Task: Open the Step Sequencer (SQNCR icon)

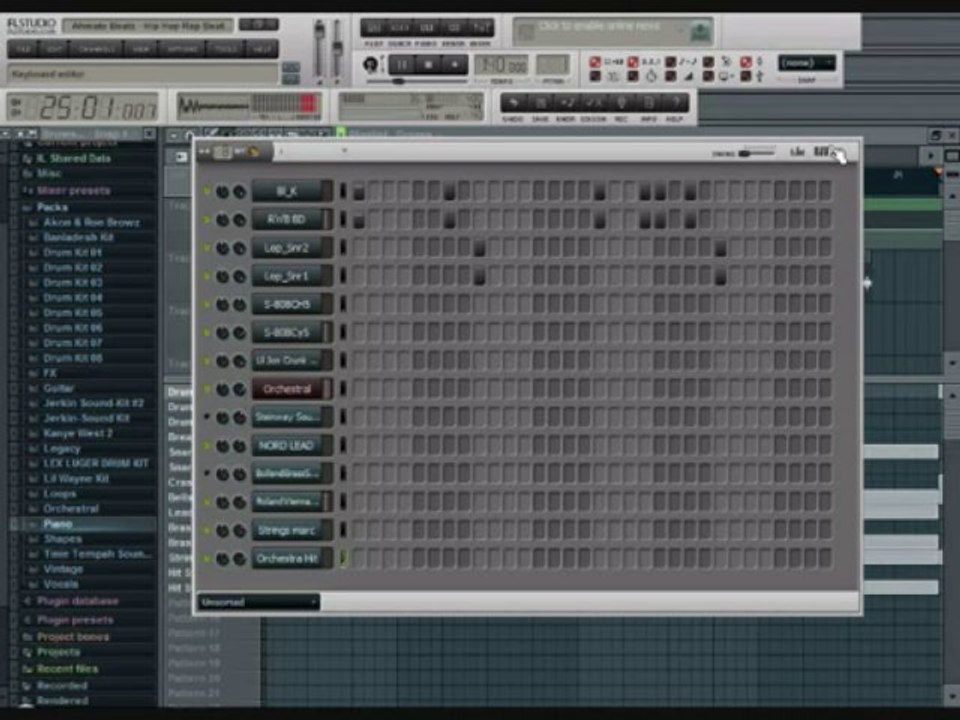Action: click(400, 28)
